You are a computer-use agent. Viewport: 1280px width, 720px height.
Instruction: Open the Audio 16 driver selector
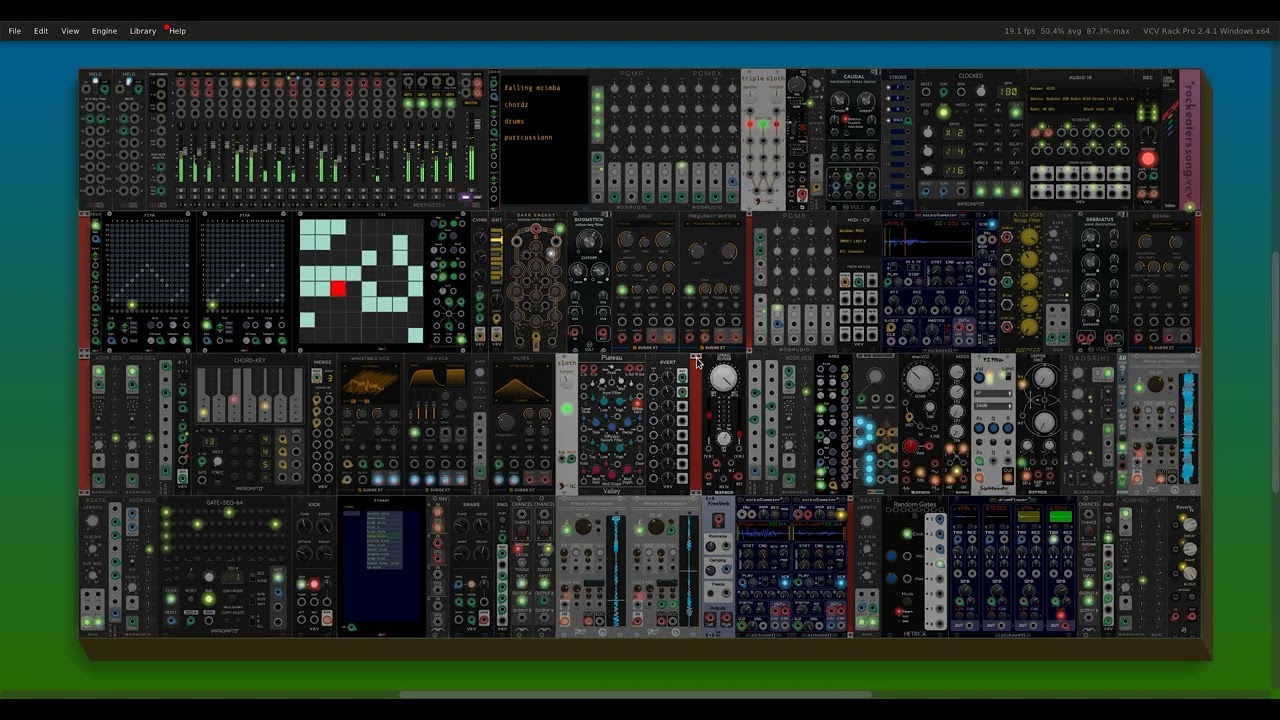(1080, 90)
